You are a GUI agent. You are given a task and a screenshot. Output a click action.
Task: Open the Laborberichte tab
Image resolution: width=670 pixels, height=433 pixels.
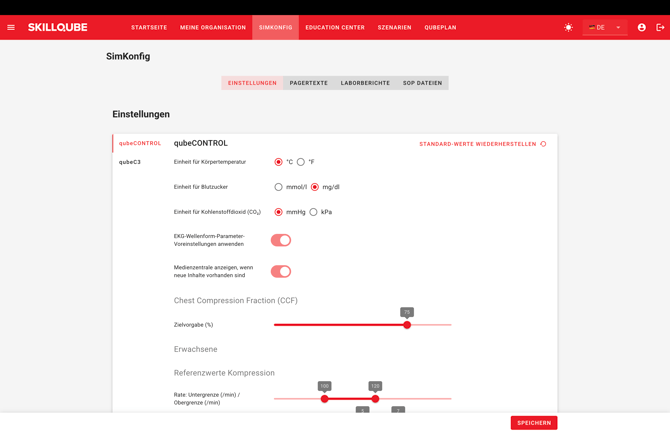[x=365, y=83]
